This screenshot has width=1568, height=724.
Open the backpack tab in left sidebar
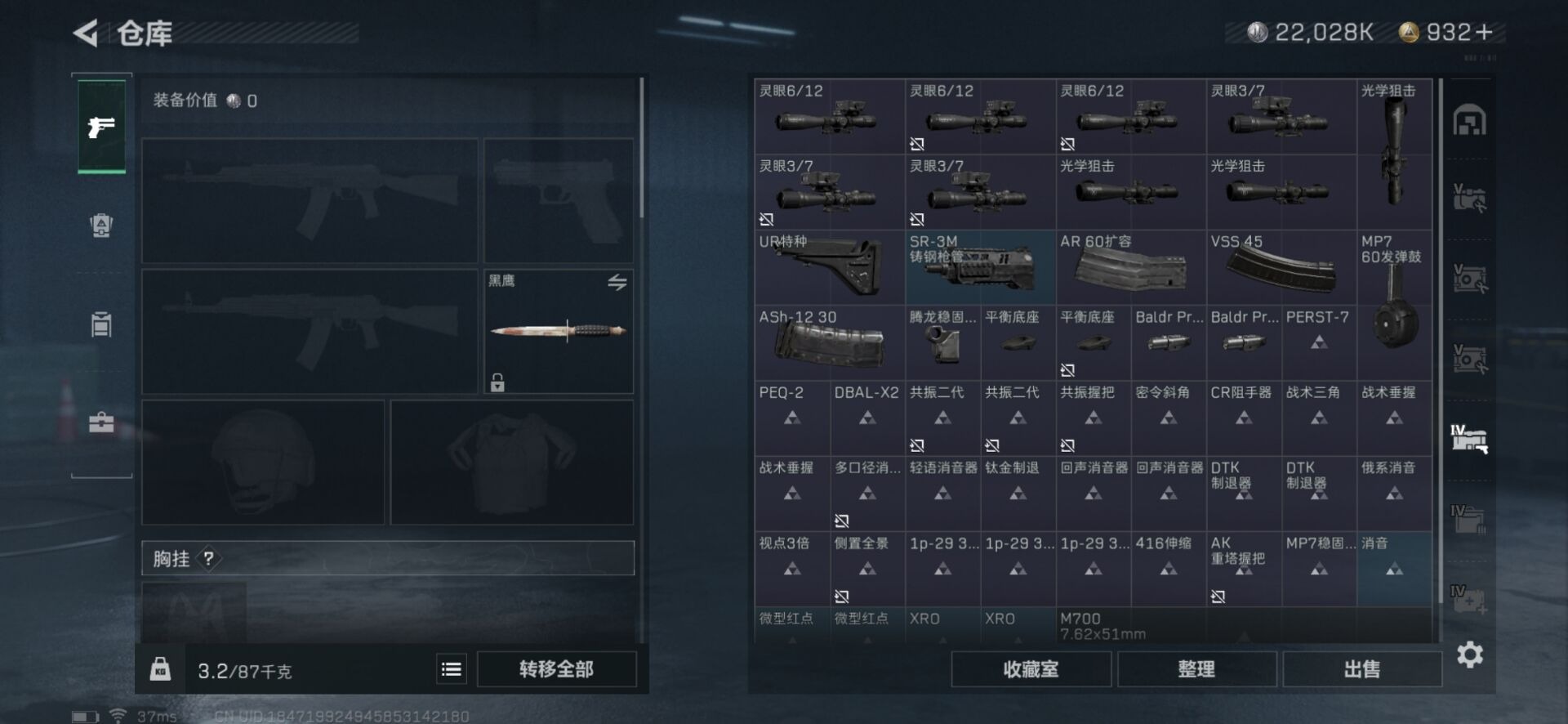pos(101,225)
